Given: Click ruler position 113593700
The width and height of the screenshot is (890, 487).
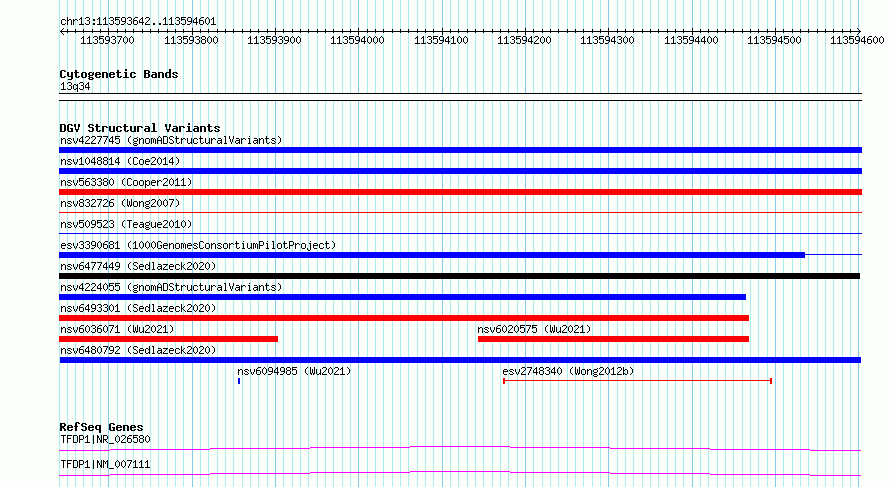Looking at the screenshot, I should [x=107, y=40].
